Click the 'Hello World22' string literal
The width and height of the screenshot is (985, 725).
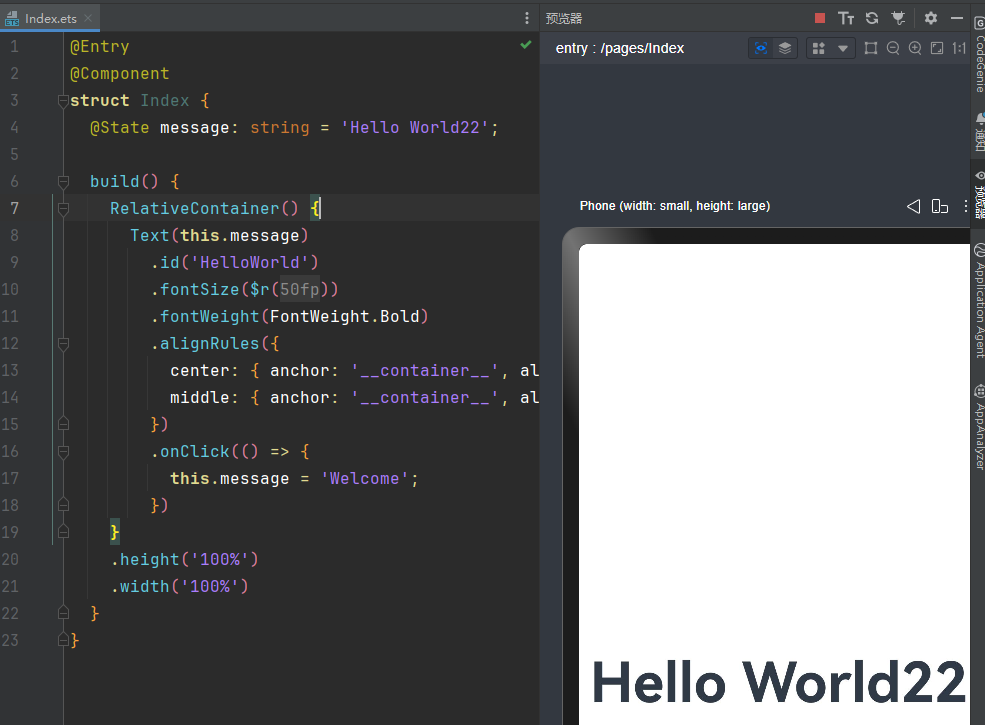pos(415,128)
